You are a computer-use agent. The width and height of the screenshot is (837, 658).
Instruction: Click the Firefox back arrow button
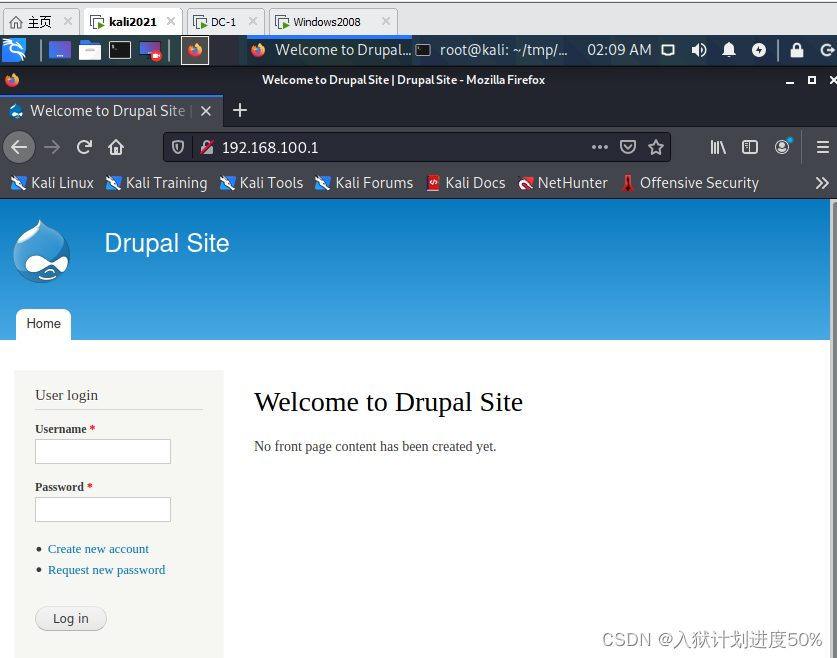click(19, 147)
